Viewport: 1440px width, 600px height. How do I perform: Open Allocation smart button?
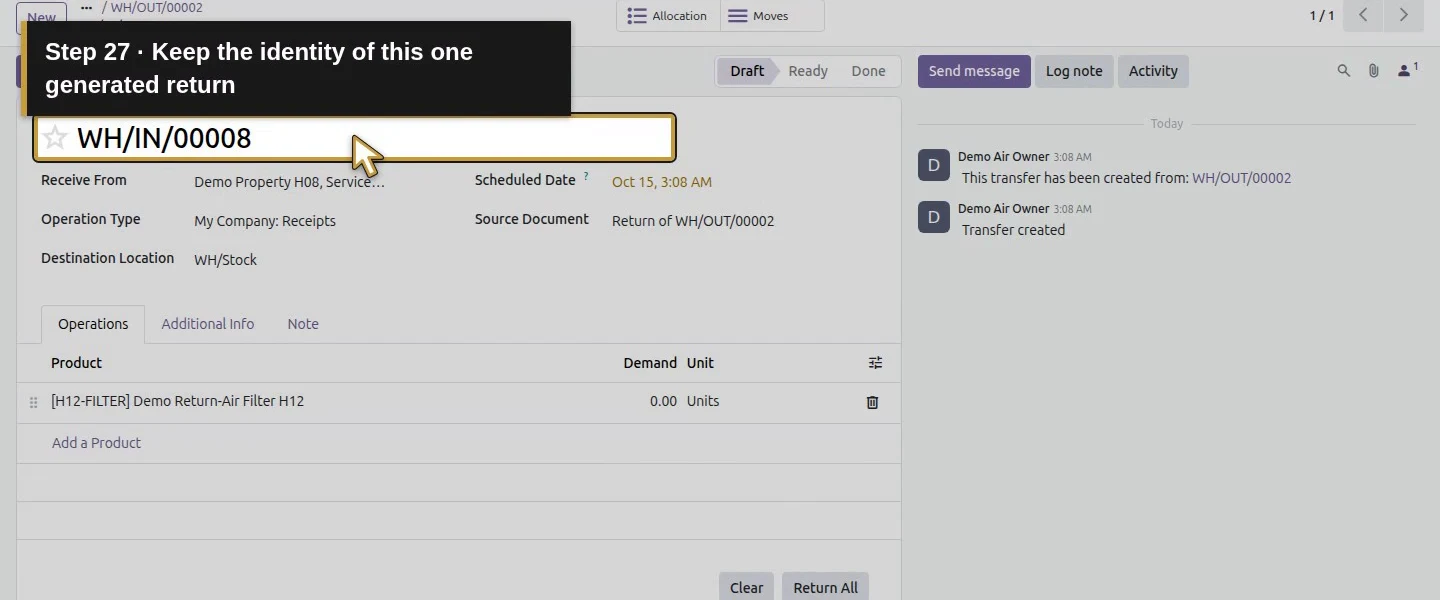(668, 16)
